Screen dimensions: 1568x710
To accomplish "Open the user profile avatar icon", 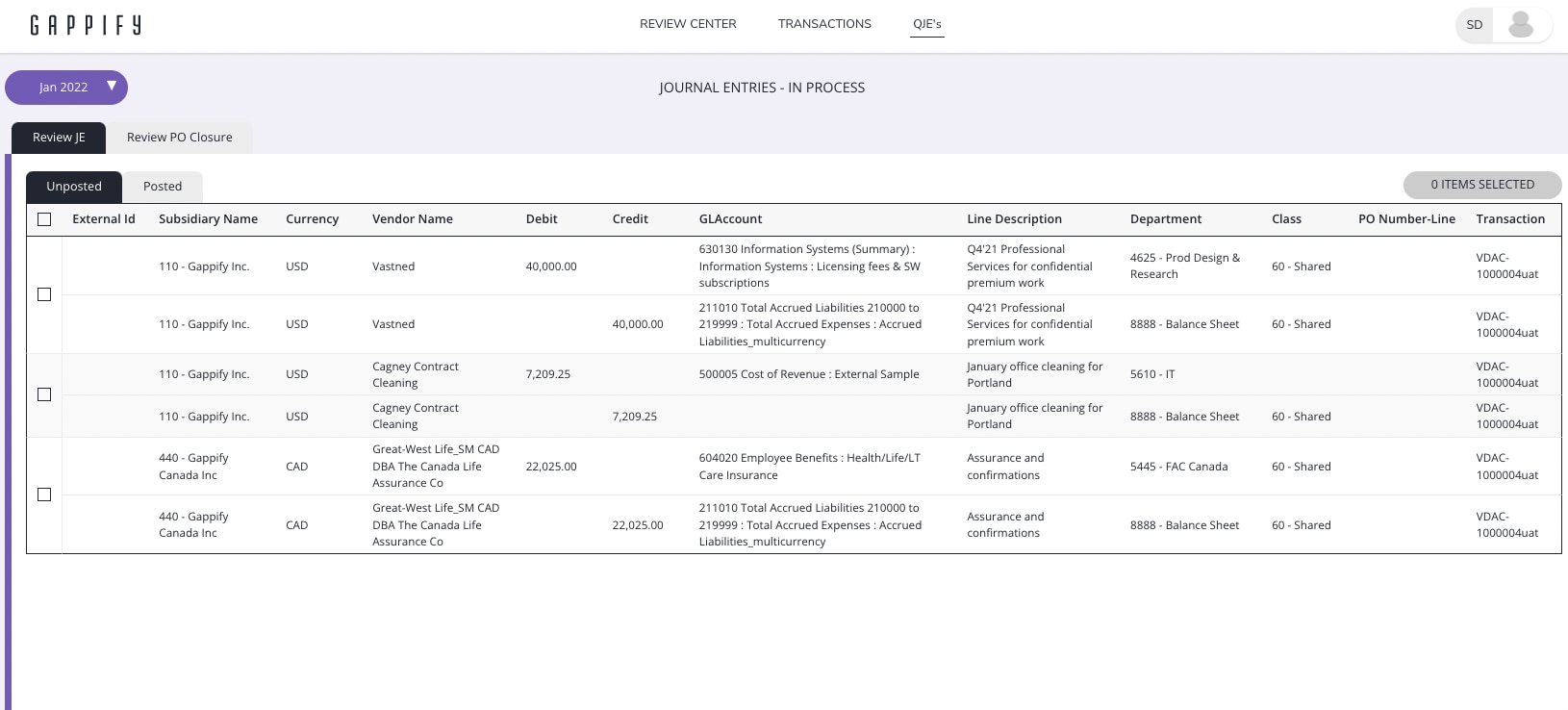I will [x=1521, y=25].
